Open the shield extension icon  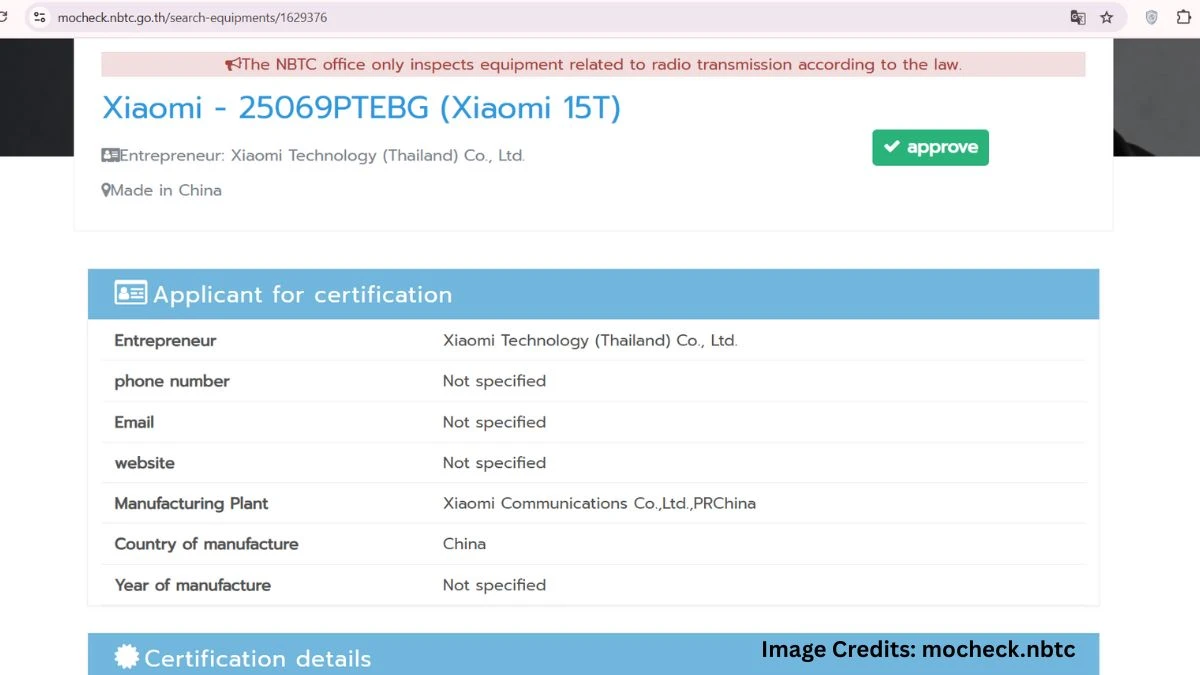(1152, 17)
